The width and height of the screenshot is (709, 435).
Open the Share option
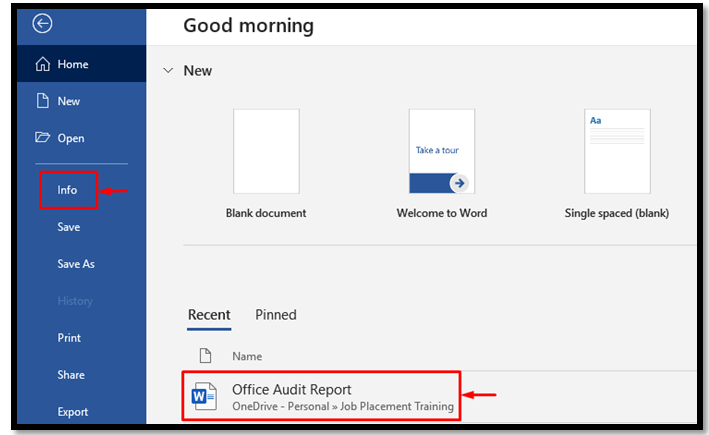click(71, 375)
